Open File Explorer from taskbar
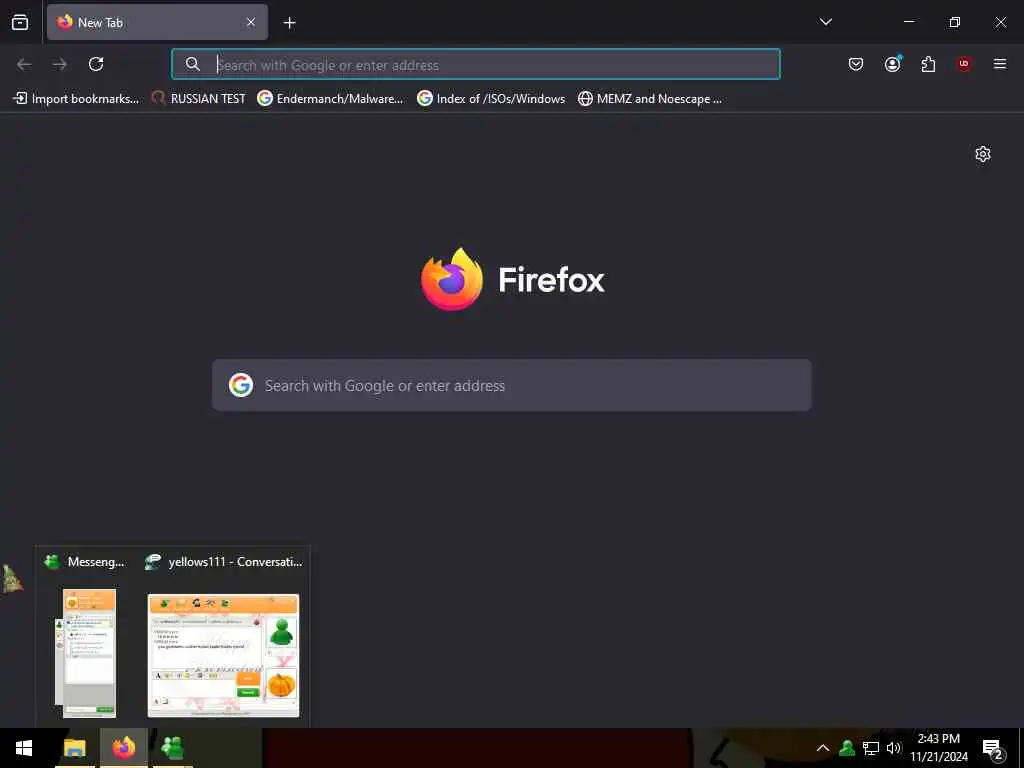1024x768 pixels. pyautogui.click(x=74, y=748)
